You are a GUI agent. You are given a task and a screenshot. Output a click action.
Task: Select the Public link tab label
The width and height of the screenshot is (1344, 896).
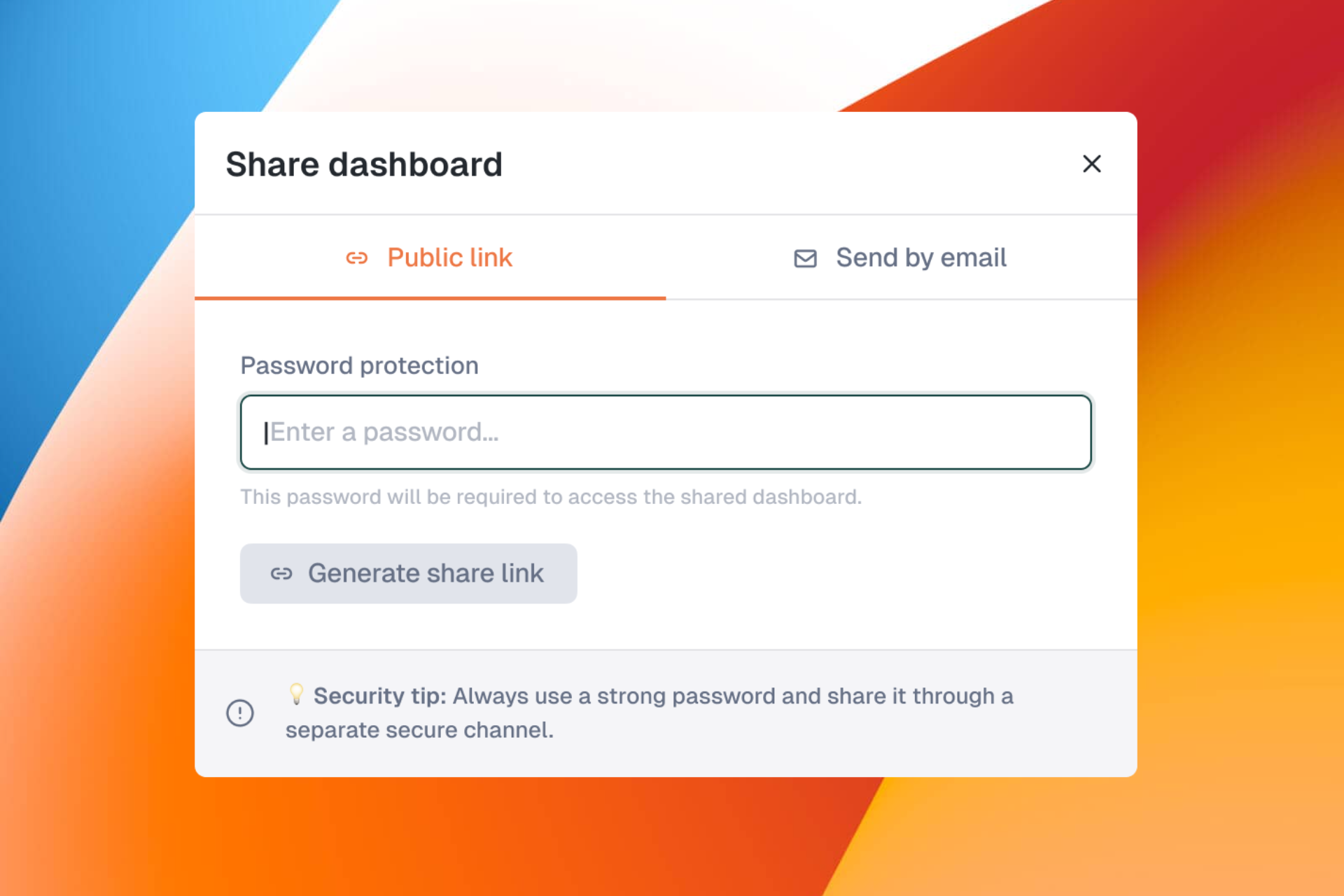click(x=449, y=258)
